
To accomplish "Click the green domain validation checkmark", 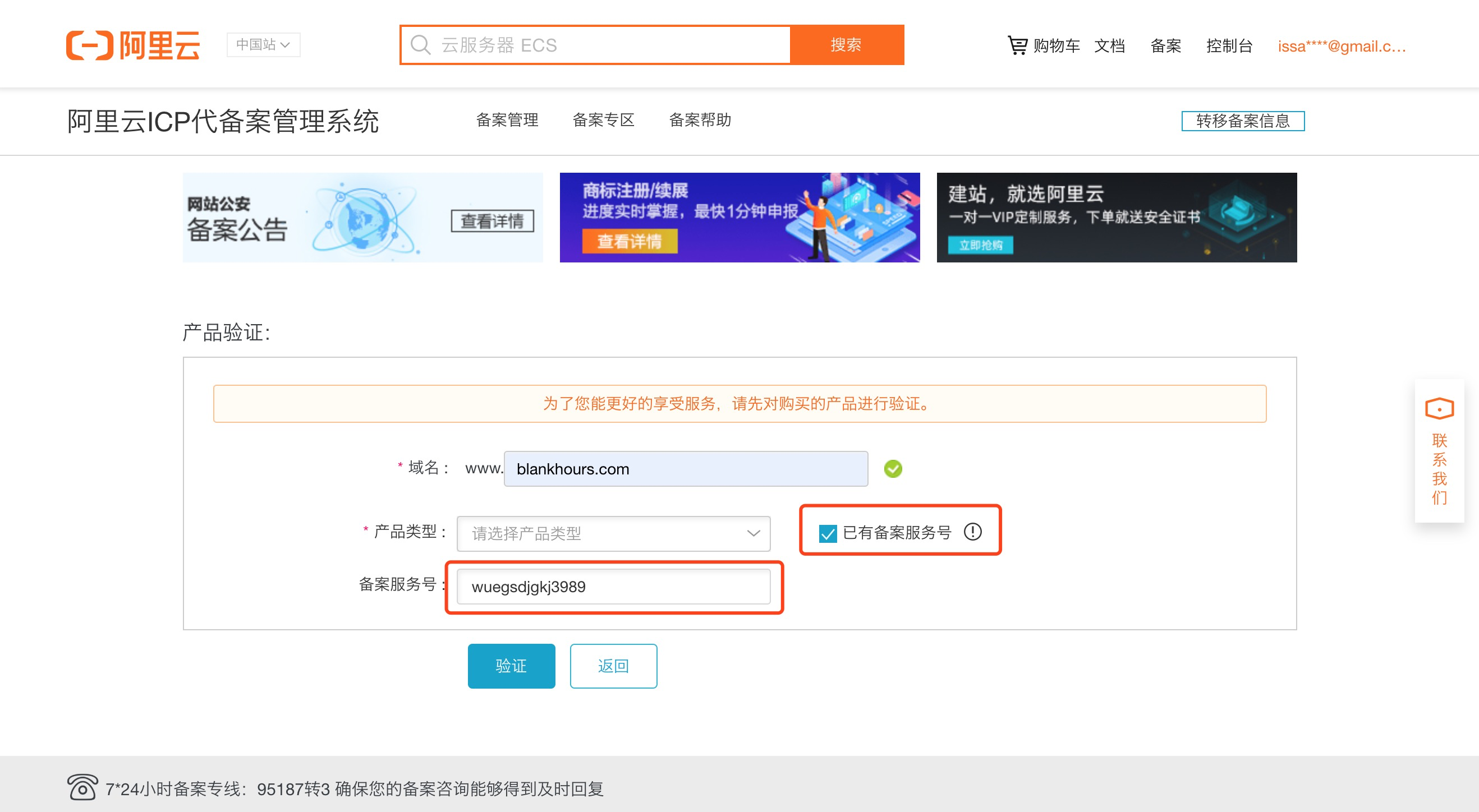I will point(893,469).
